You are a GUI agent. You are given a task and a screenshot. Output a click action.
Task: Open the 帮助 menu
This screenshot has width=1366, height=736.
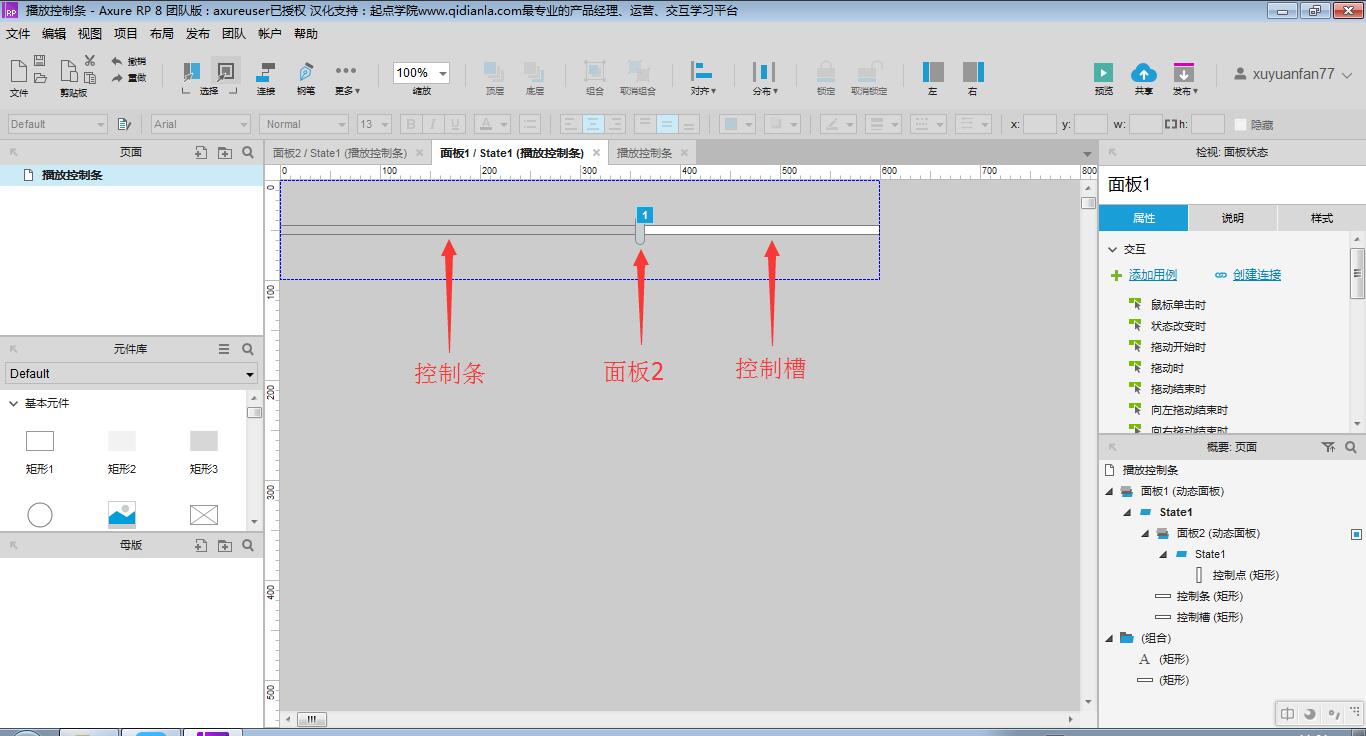pyautogui.click(x=306, y=34)
